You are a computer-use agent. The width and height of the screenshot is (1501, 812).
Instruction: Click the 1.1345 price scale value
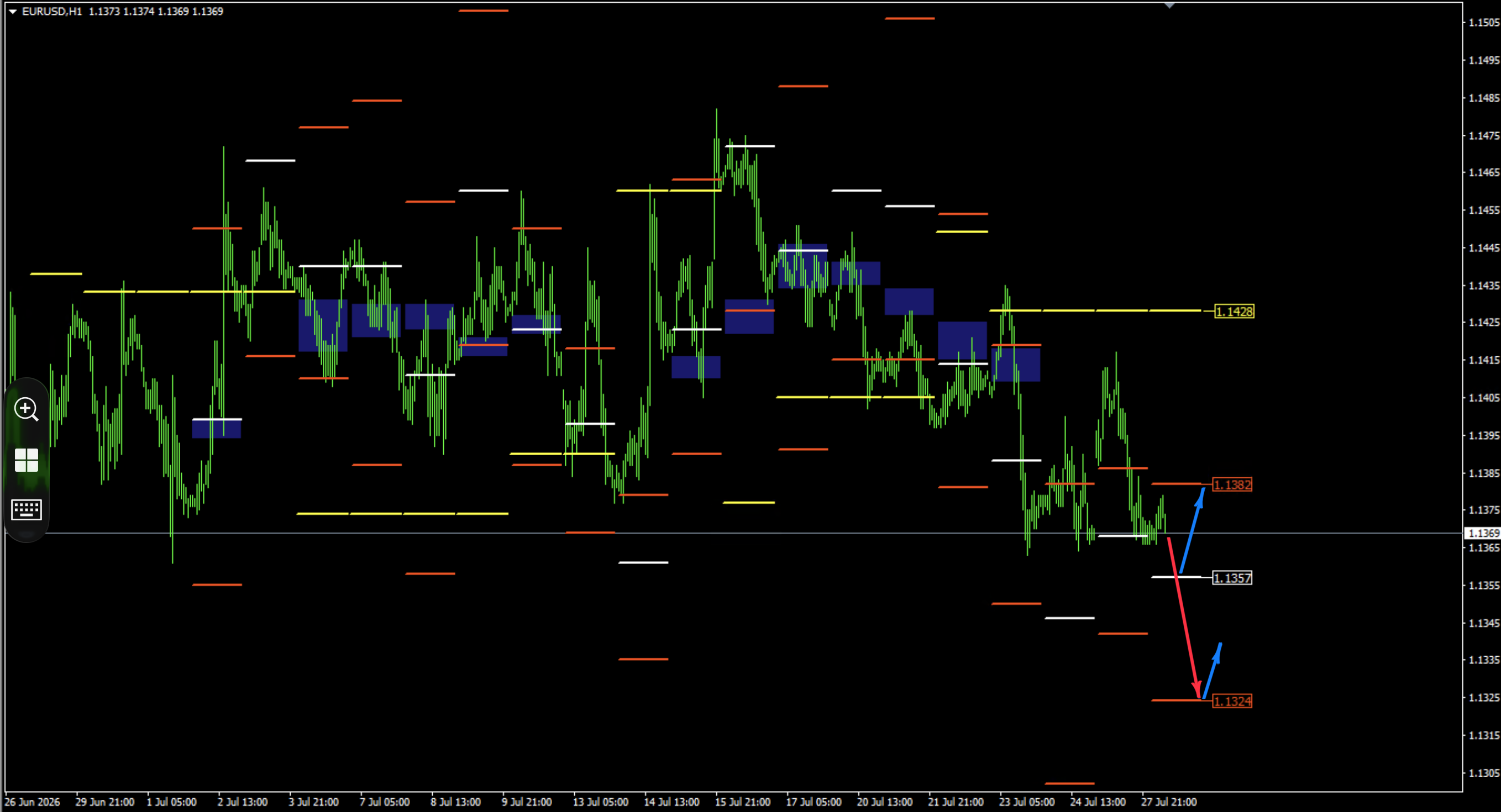pos(1483,623)
